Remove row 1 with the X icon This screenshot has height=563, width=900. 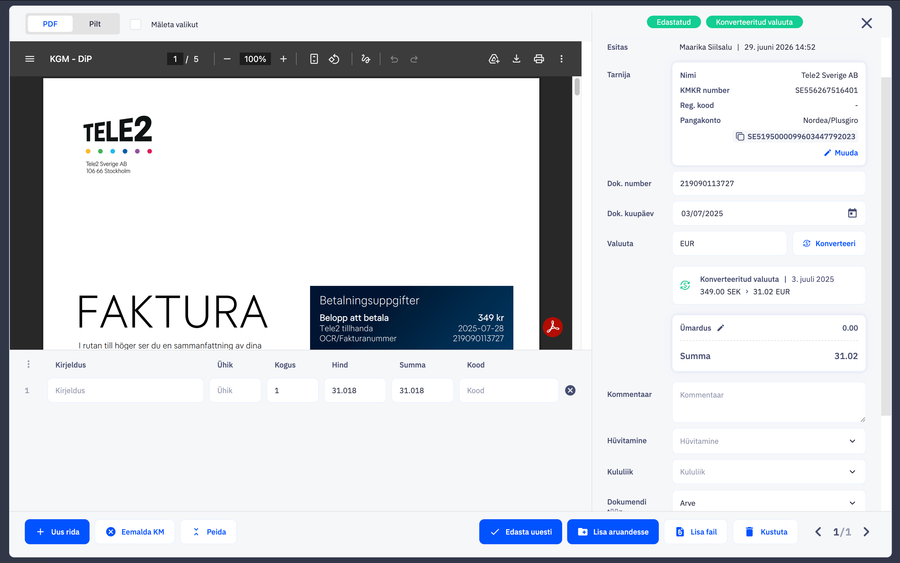click(570, 390)
